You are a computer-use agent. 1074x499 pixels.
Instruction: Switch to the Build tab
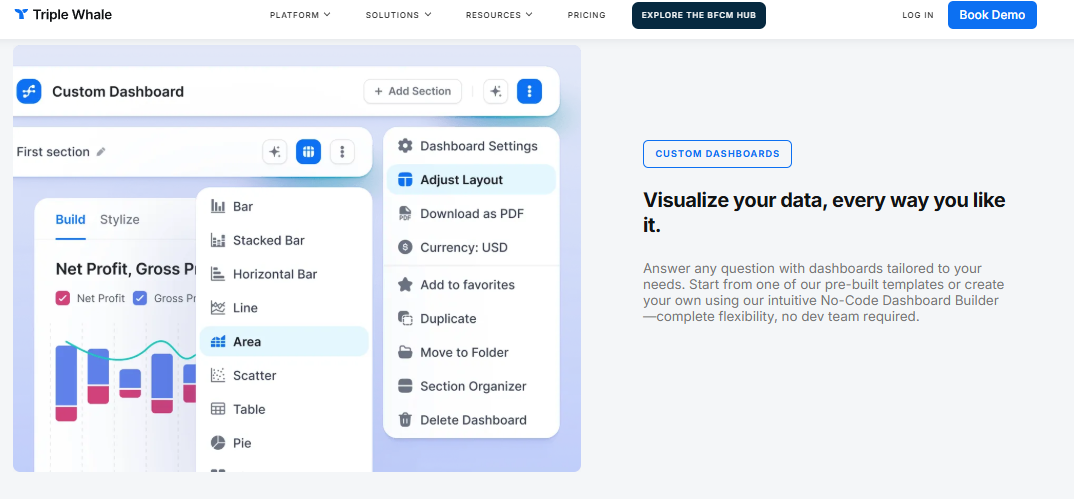(71, 220)
